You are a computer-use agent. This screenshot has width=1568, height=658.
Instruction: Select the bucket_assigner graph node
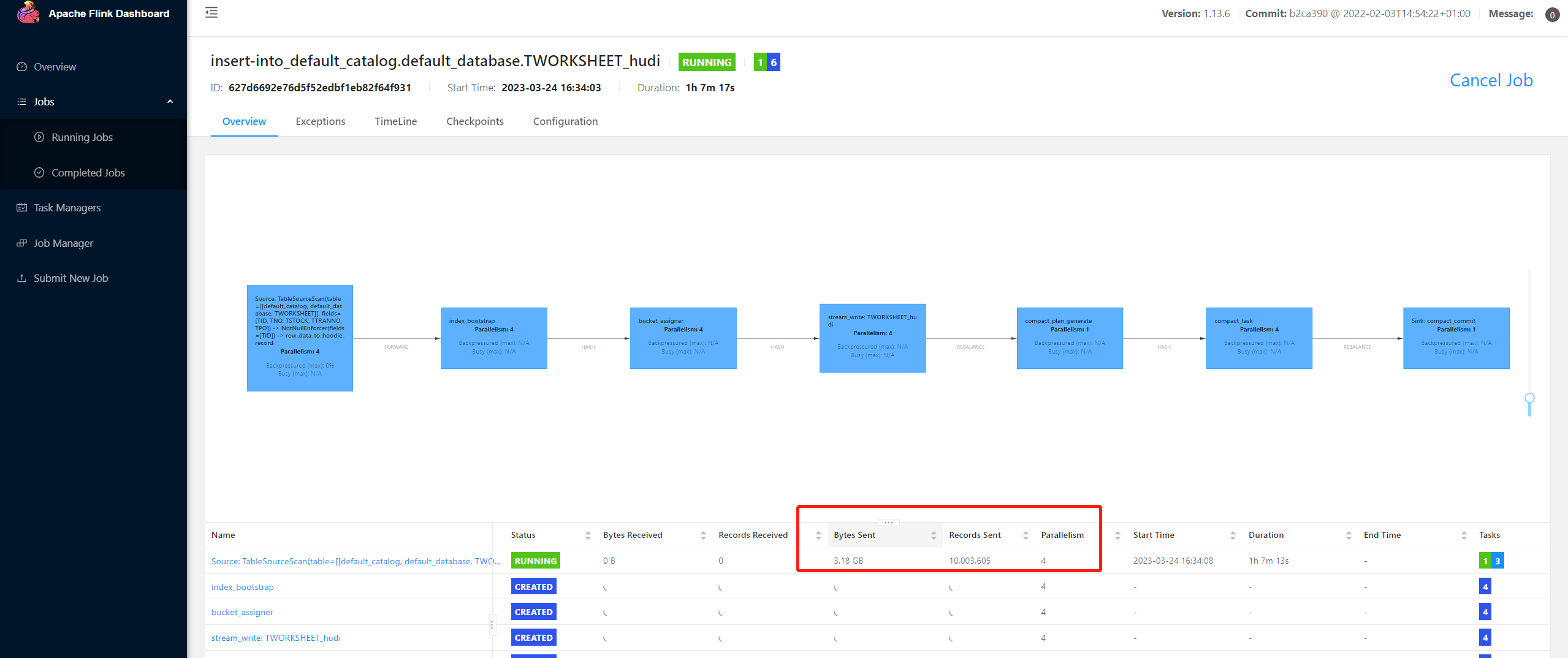[x=683, y=338]
